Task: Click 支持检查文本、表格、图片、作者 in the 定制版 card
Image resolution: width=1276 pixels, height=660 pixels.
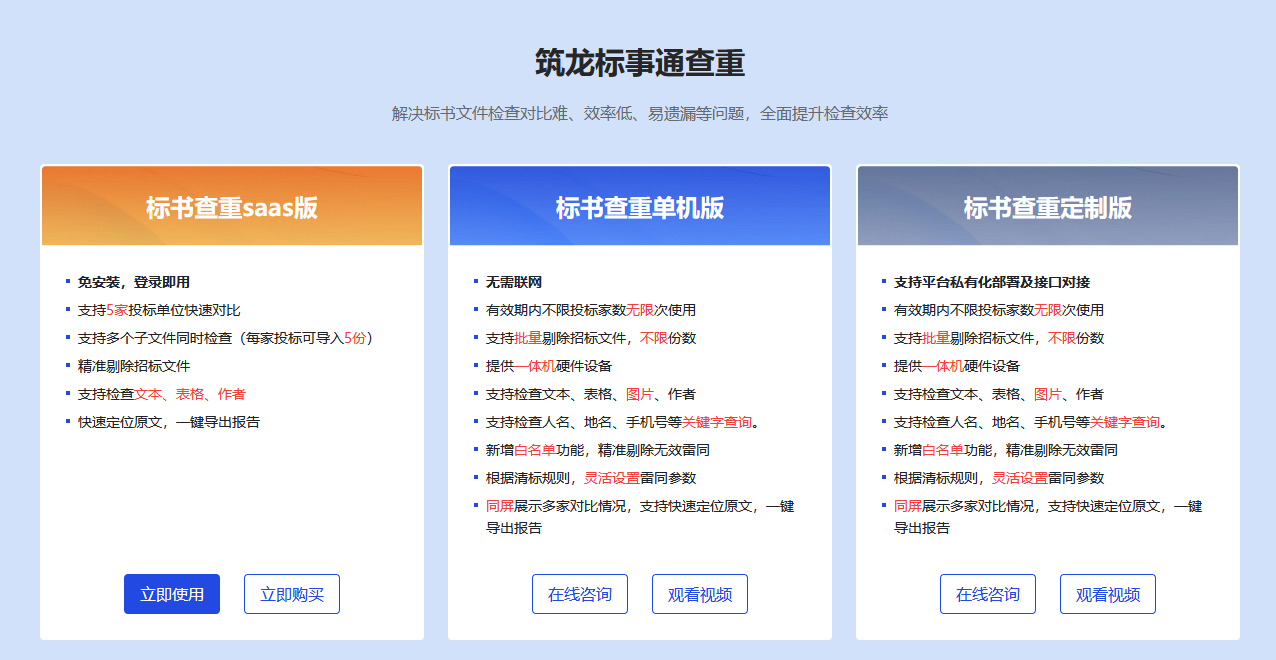Action: [999, 394]
